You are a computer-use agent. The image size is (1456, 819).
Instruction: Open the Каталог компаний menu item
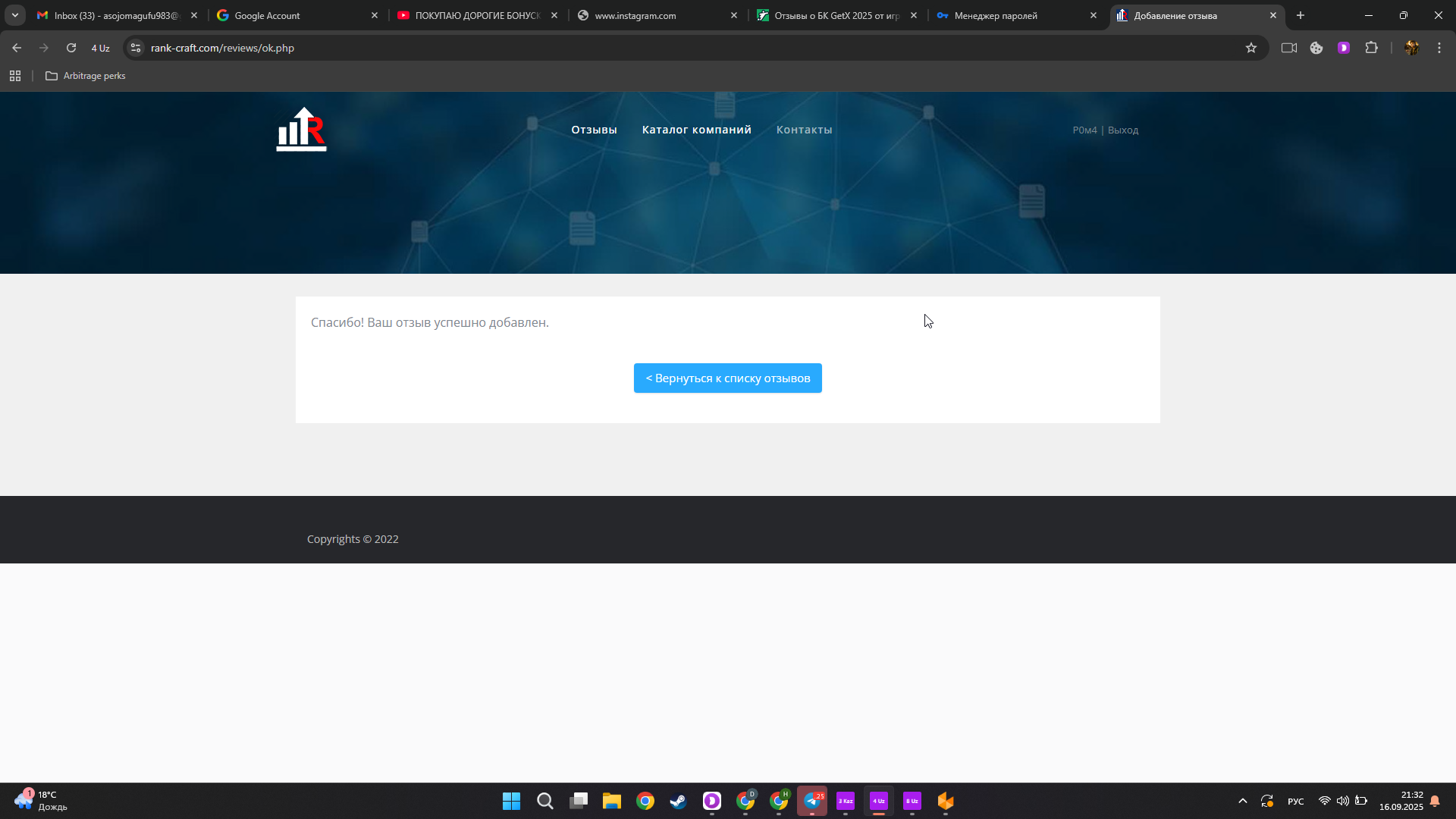tap(697, 130)
